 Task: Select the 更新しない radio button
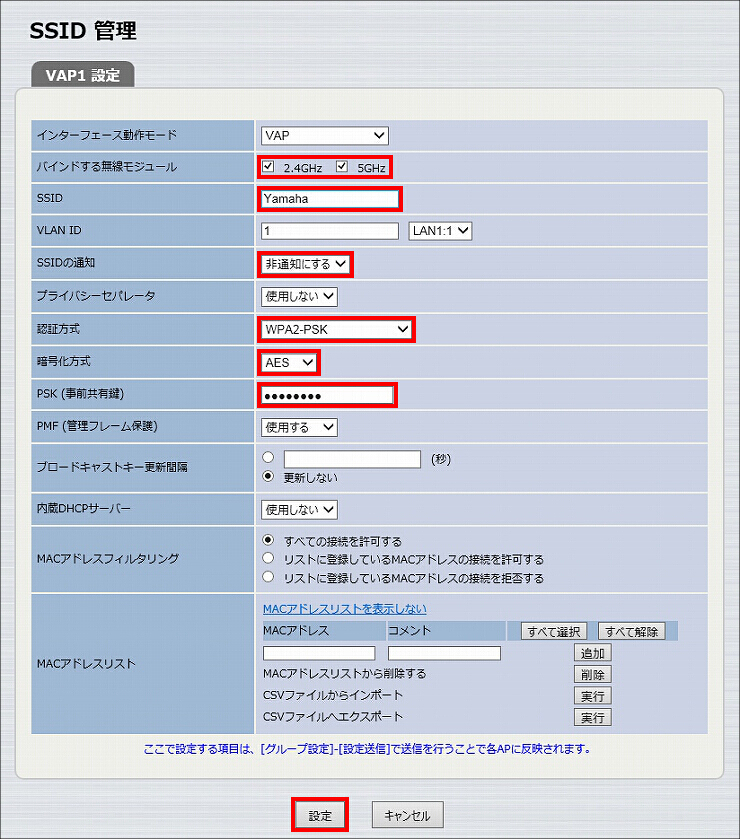click(x=268, y=476)
